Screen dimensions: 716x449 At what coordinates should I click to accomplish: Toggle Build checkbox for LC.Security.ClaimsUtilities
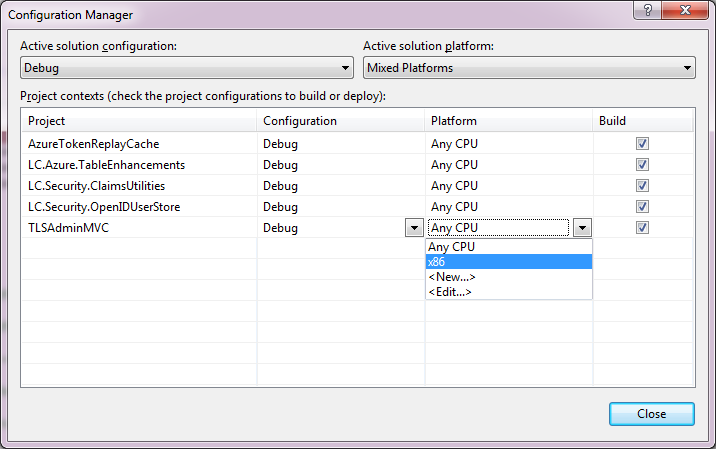tap(642, 185)
